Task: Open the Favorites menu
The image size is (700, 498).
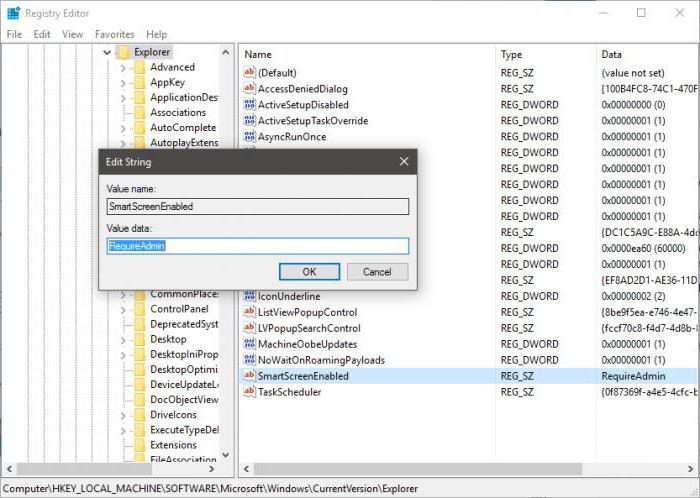Action: point(115,34)
